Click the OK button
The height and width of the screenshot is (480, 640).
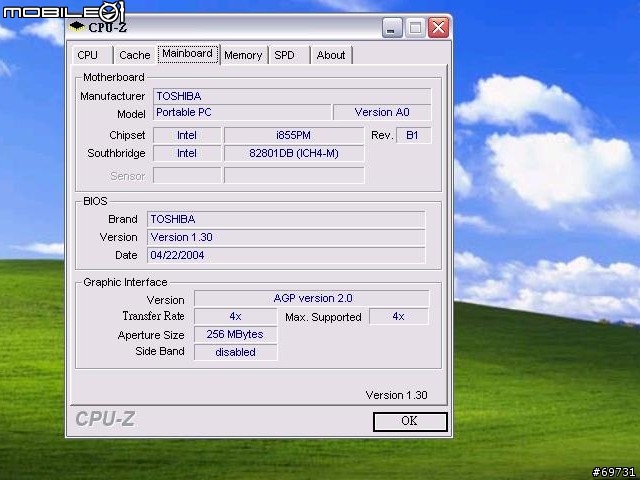410,421
